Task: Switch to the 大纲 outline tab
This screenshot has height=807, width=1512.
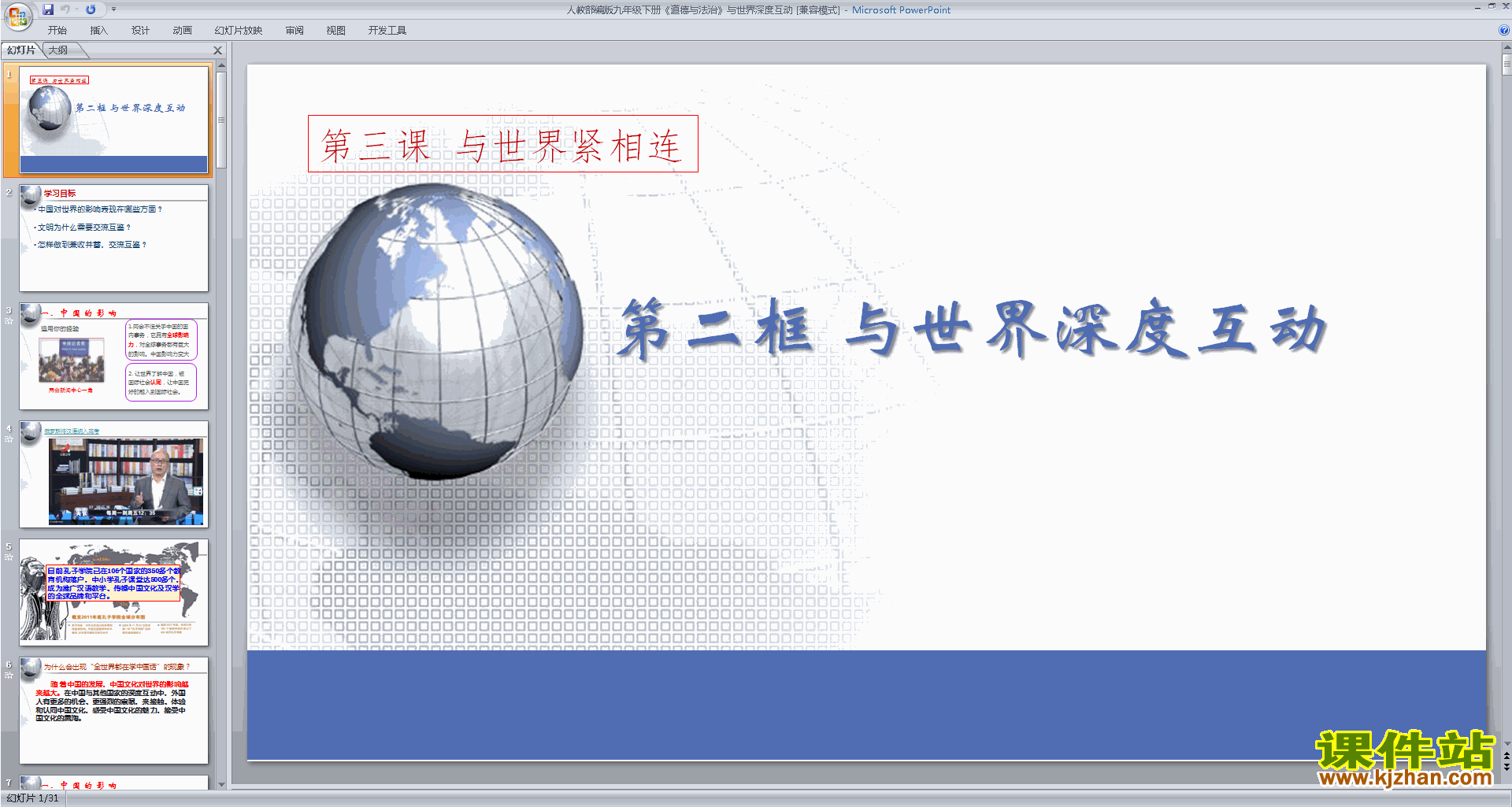Action: click(x=58, y=50)
